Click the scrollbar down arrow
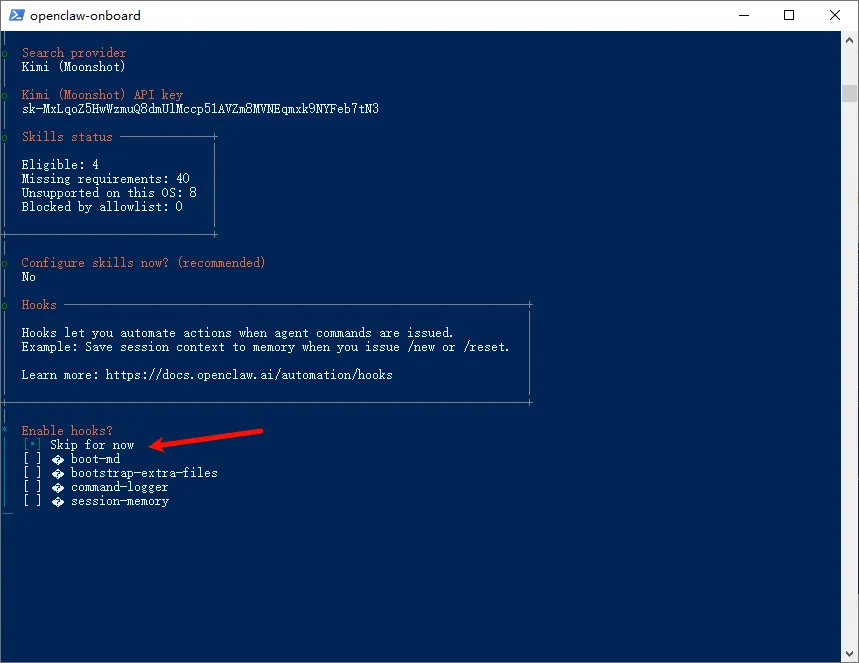Screen dimensions: 859x663 pos(849,653)
